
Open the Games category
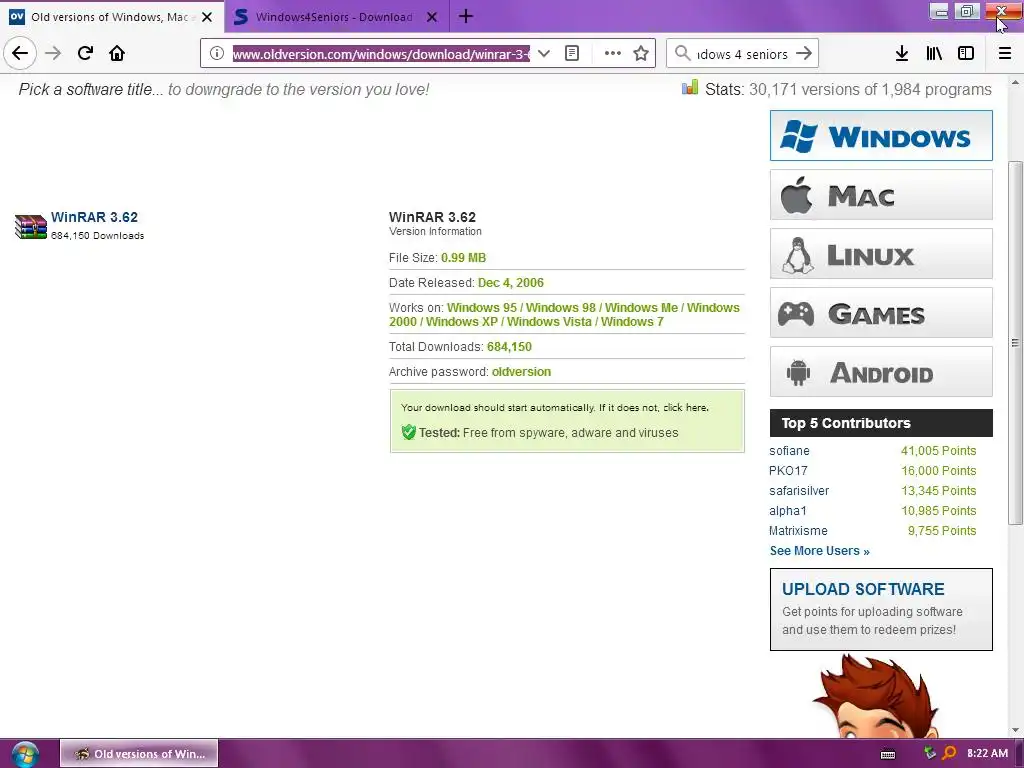(x=881, y=313)
